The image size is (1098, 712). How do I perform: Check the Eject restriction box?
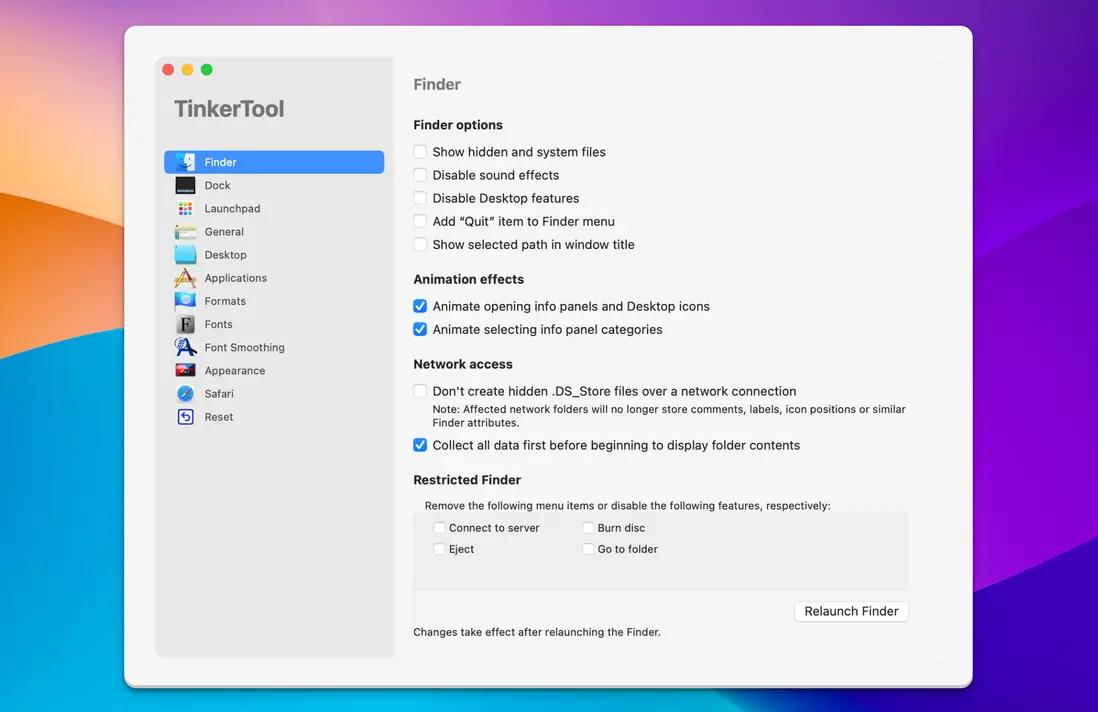439,549
